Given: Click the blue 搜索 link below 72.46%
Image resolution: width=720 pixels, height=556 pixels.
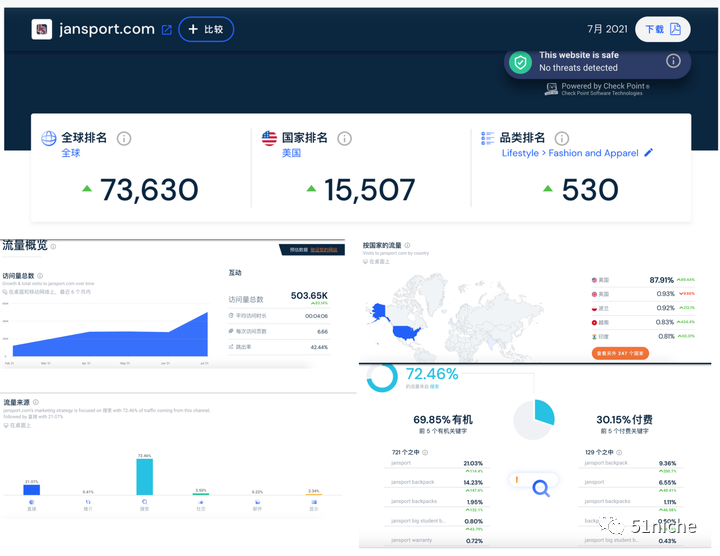Looking at the screenshot, I should tap(434, 387).
